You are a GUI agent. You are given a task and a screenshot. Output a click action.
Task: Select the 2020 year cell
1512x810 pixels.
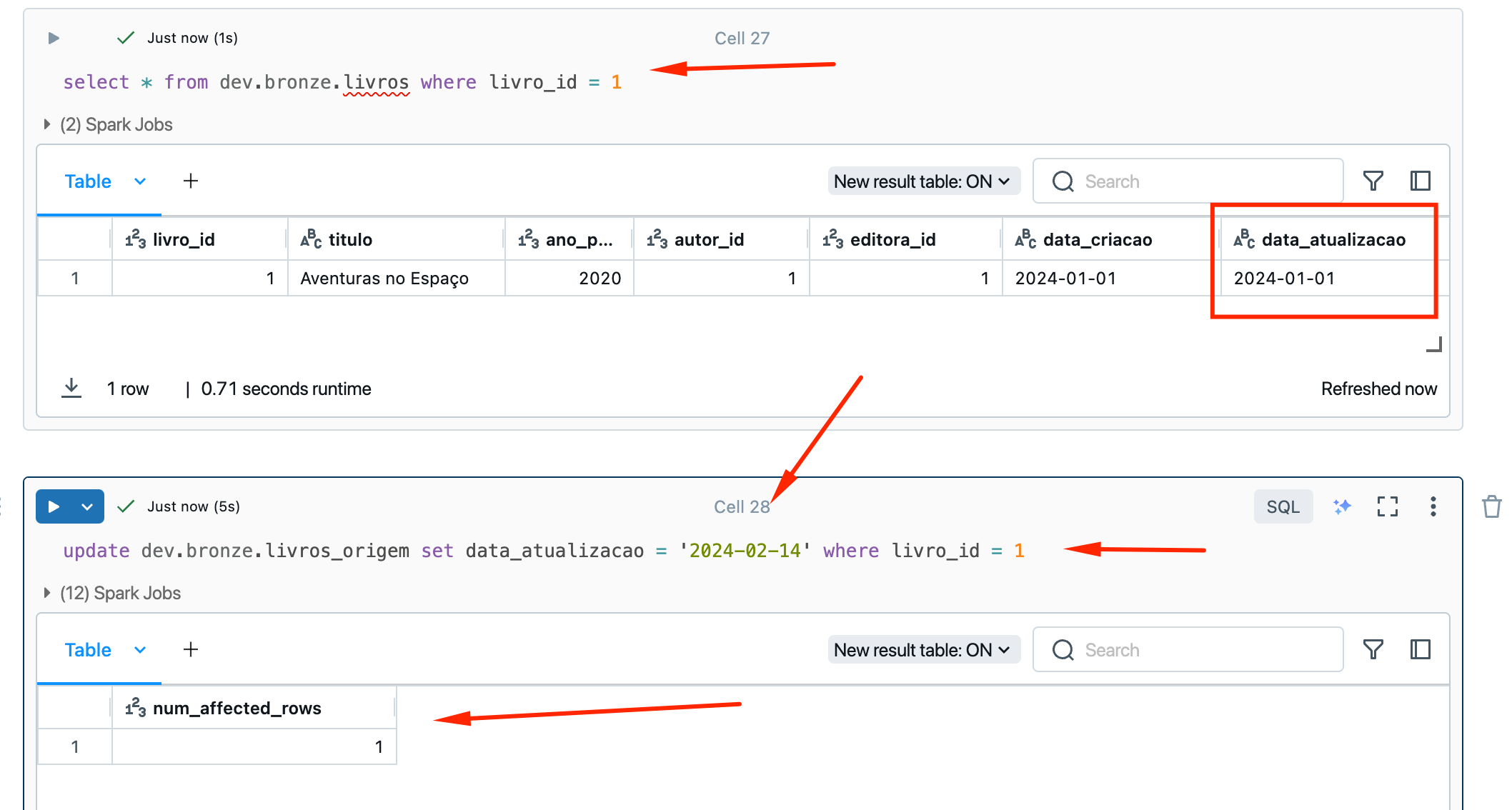coord(569,278)
